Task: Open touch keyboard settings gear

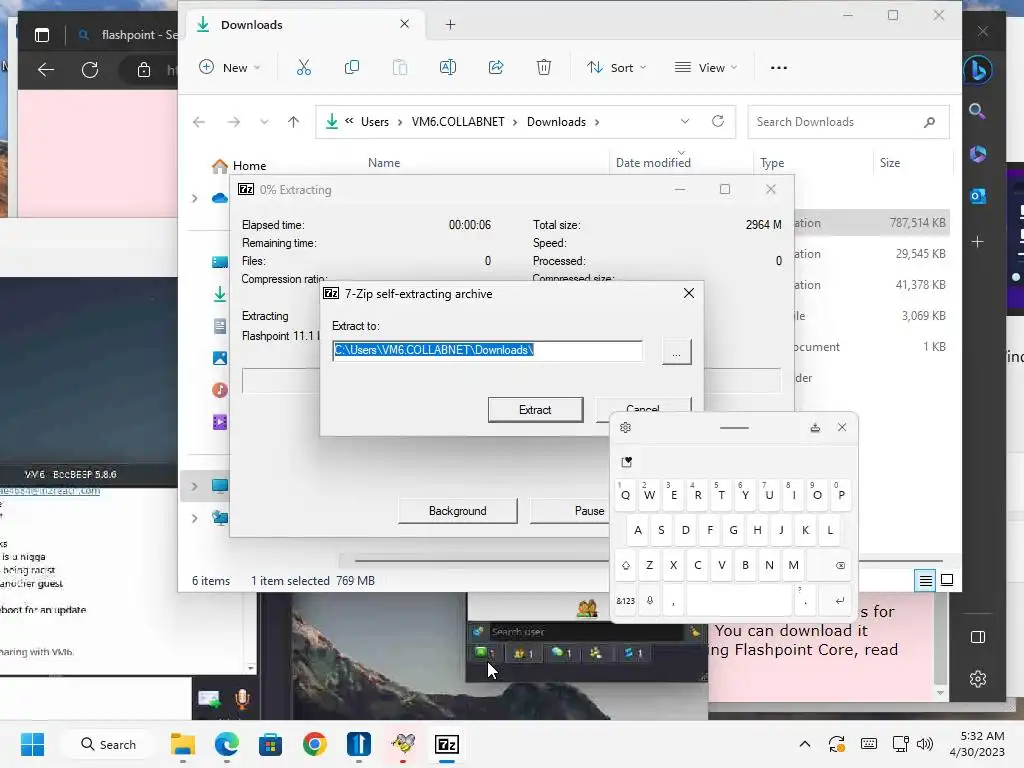Action: coord(625,428)
